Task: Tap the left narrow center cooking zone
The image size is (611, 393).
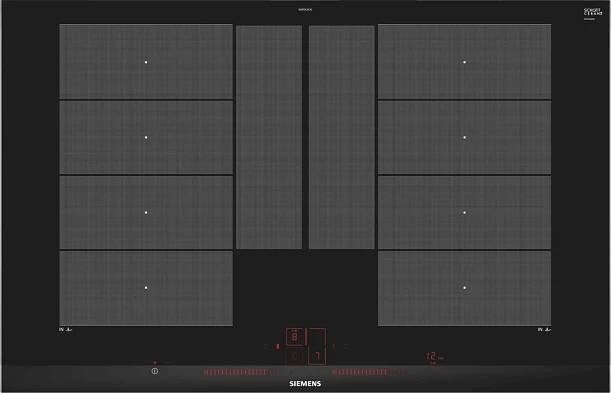Action: coord(269,137)
